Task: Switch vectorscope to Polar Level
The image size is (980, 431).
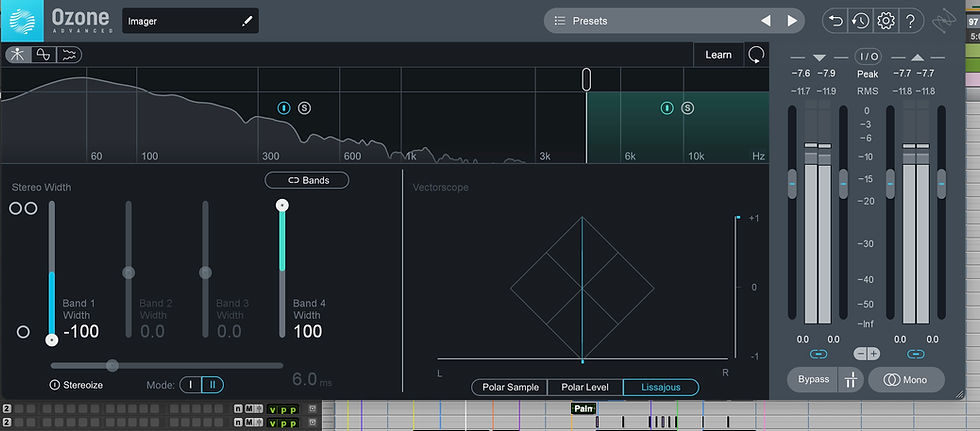Action: 585,387
